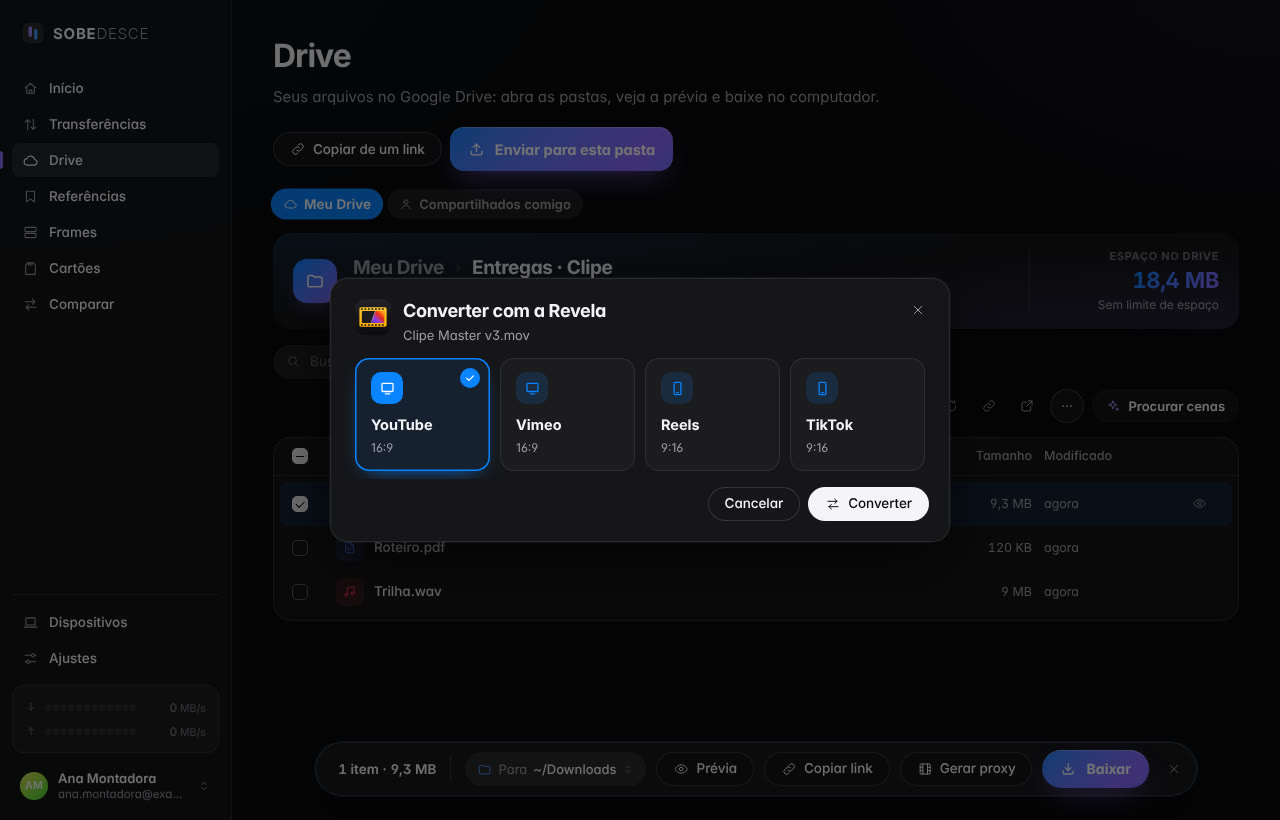Image resolution: width=1280 pixels, height=820 pixels.
Task: Click the link icon in file toolbar
Action: pyautogui.click(x=989, y=406)
